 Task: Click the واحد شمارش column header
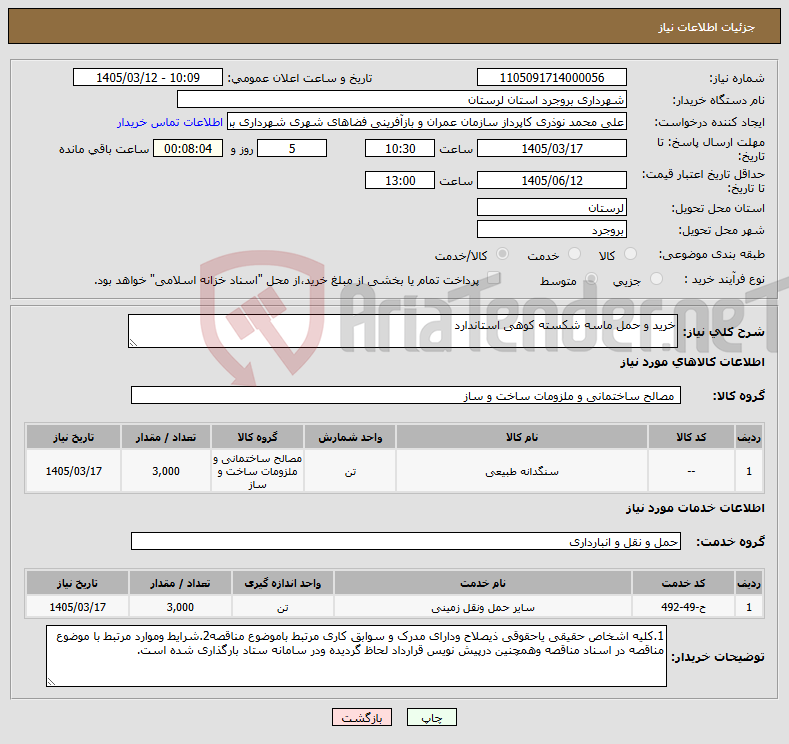tap(350, 437)
